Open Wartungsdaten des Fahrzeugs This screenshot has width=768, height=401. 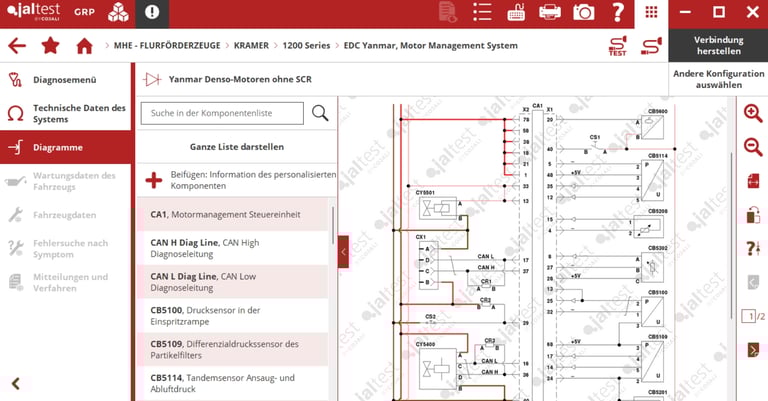66,181
